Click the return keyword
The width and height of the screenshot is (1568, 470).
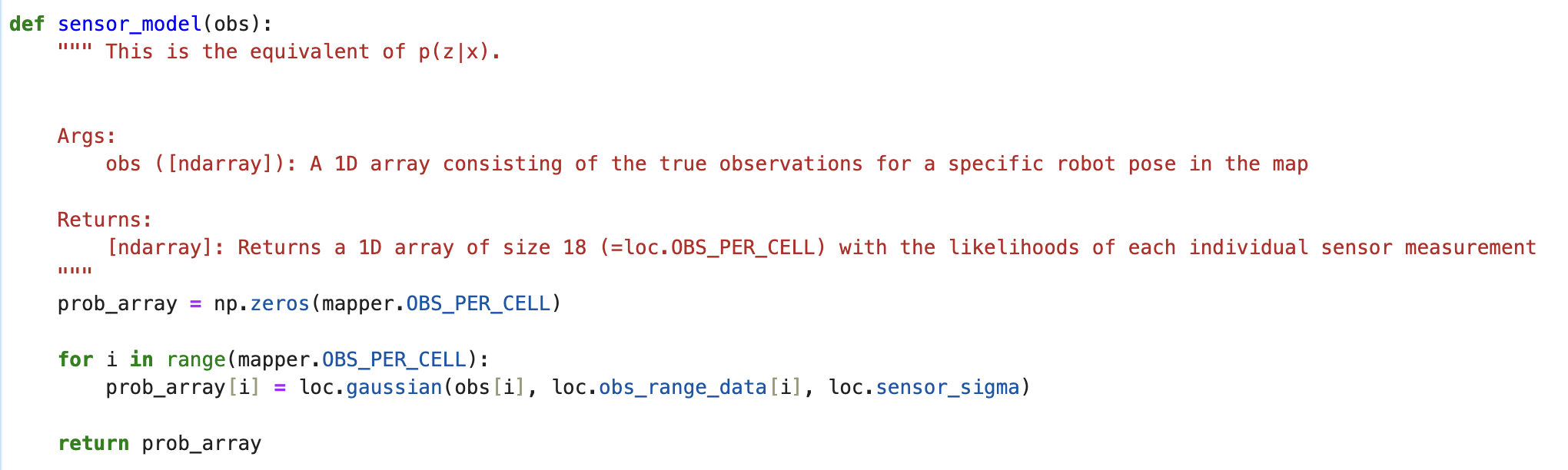pyautogui.click(x=93, y=444)
